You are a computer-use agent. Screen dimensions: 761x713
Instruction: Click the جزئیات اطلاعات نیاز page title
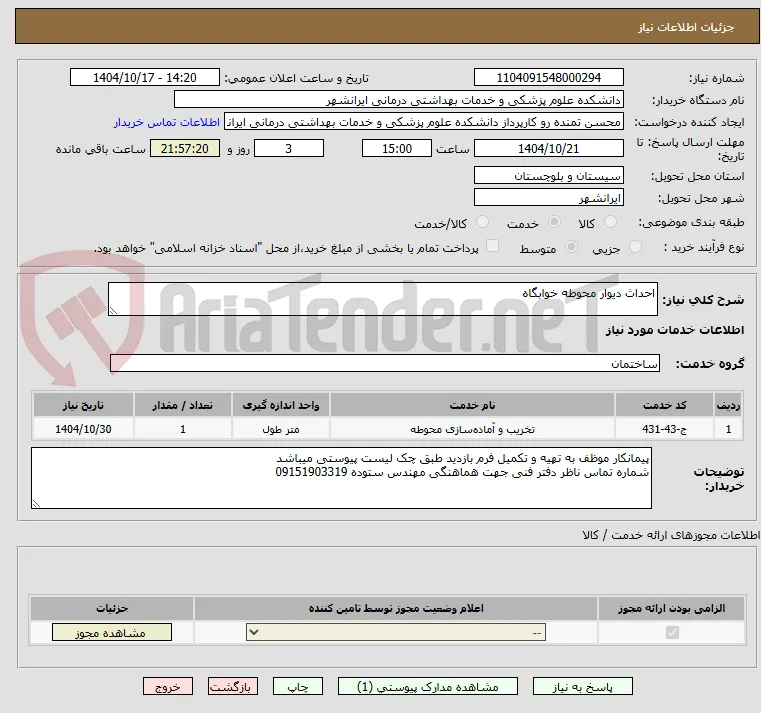coord(686,27)
